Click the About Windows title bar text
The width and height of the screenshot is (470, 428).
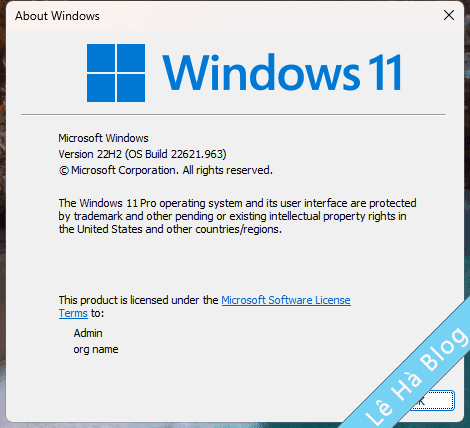pos(57,16)
